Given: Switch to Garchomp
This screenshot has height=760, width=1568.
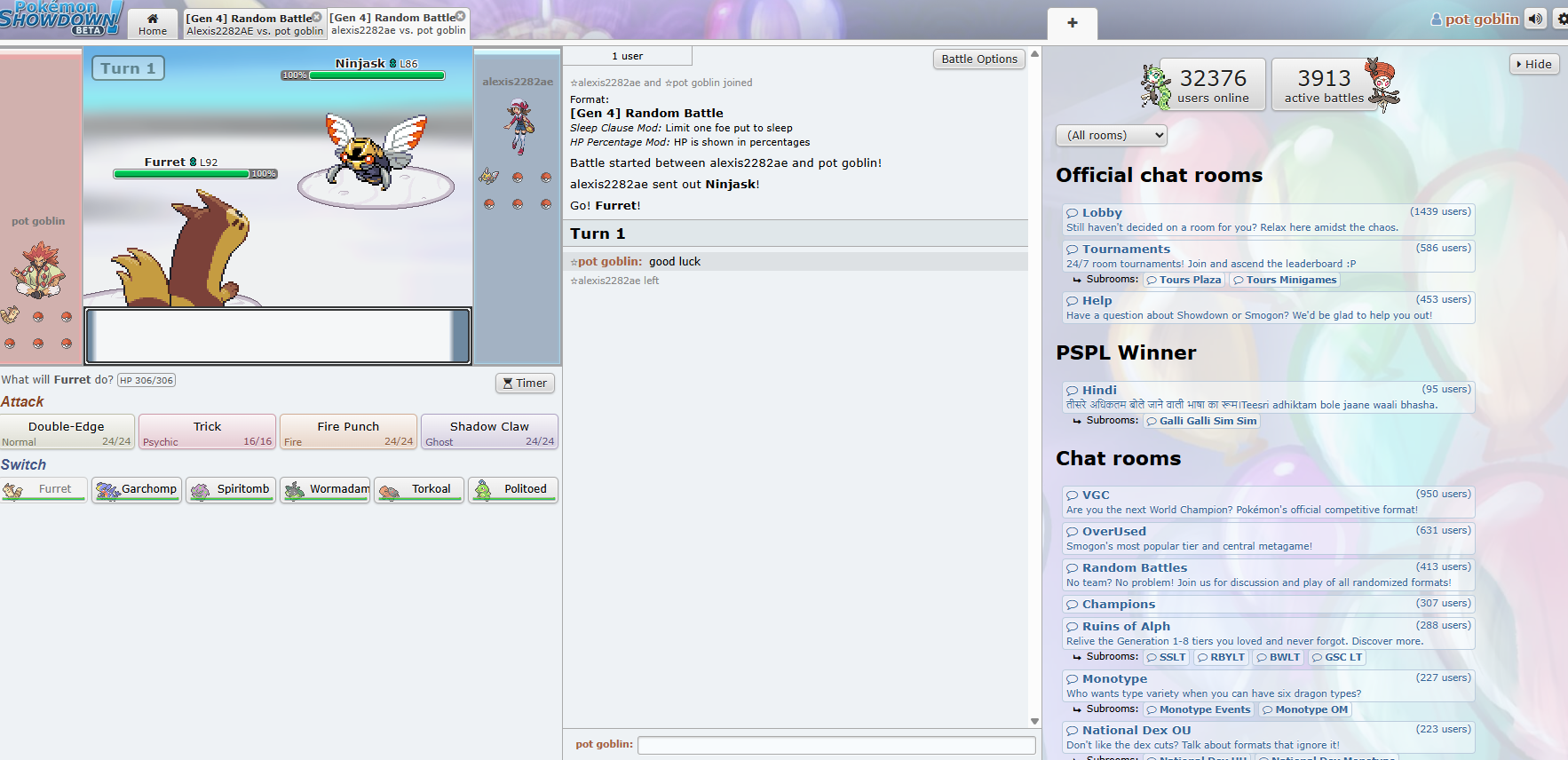Looking at the screenshot, I should pos(137,489).
